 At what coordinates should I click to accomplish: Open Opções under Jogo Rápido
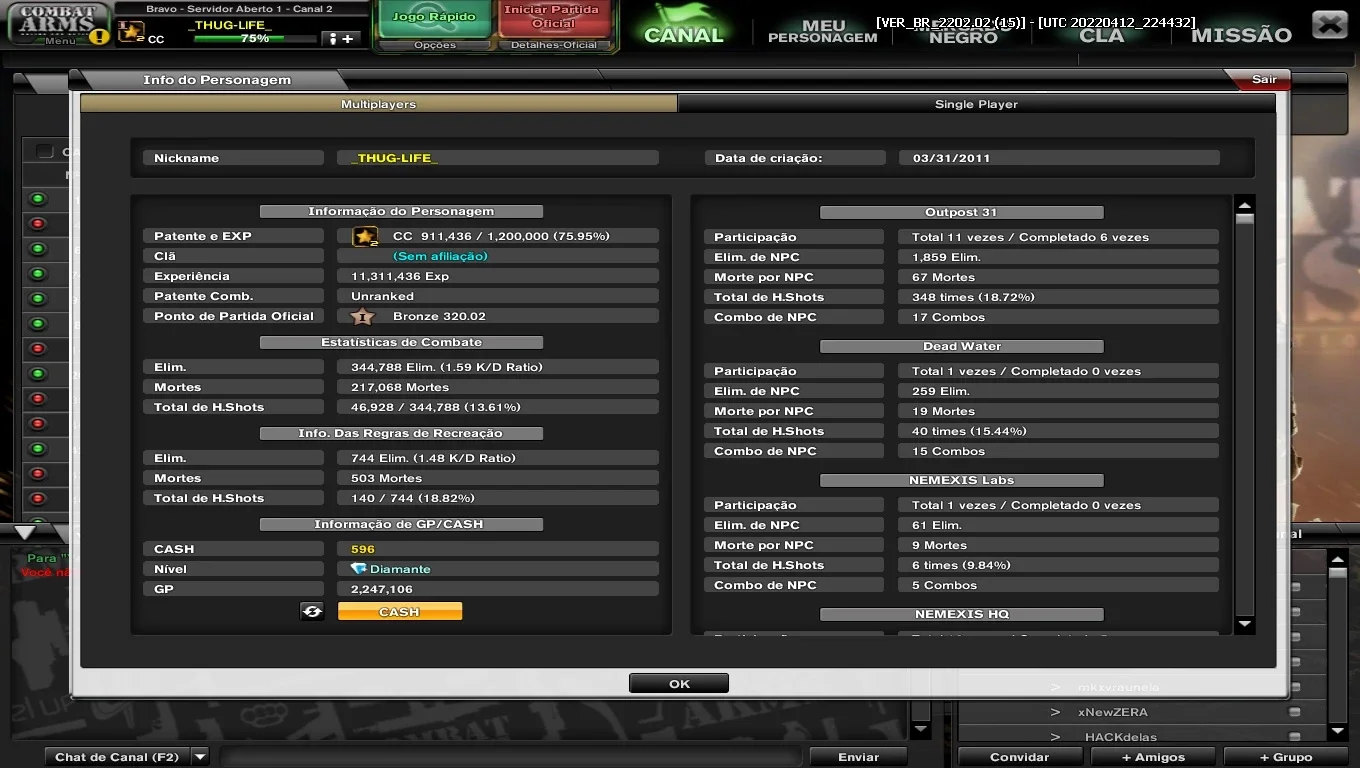(x=434, y=45)
